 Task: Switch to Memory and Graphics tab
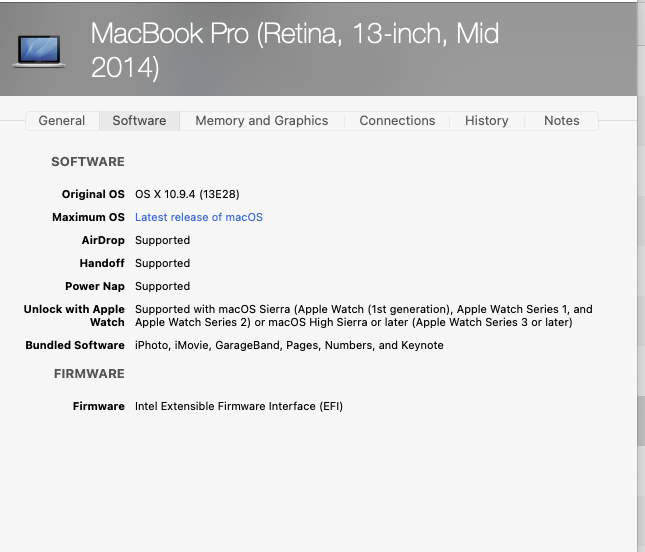click(261, 121)
